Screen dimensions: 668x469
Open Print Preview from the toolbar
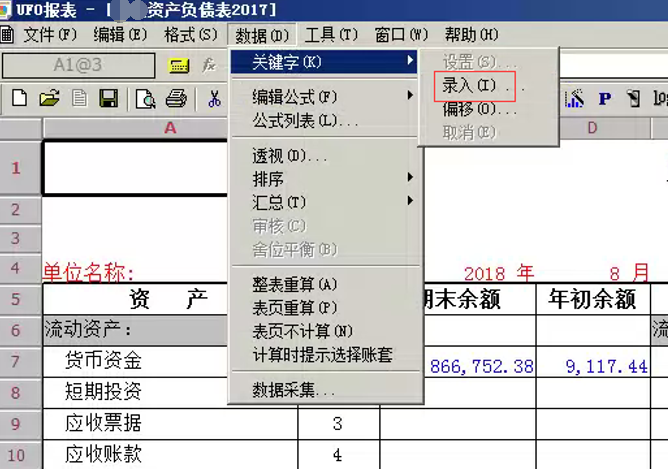146,98
